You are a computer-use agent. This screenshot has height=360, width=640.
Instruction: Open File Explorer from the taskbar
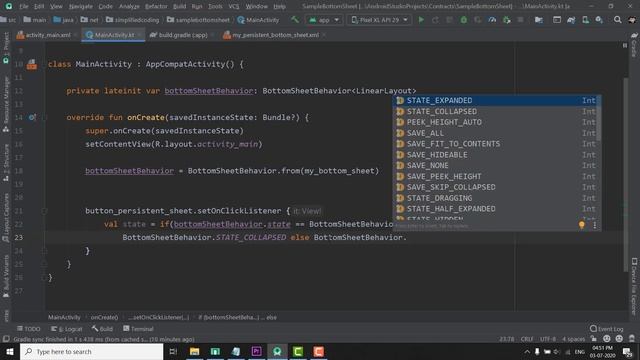tap(194, 351)
